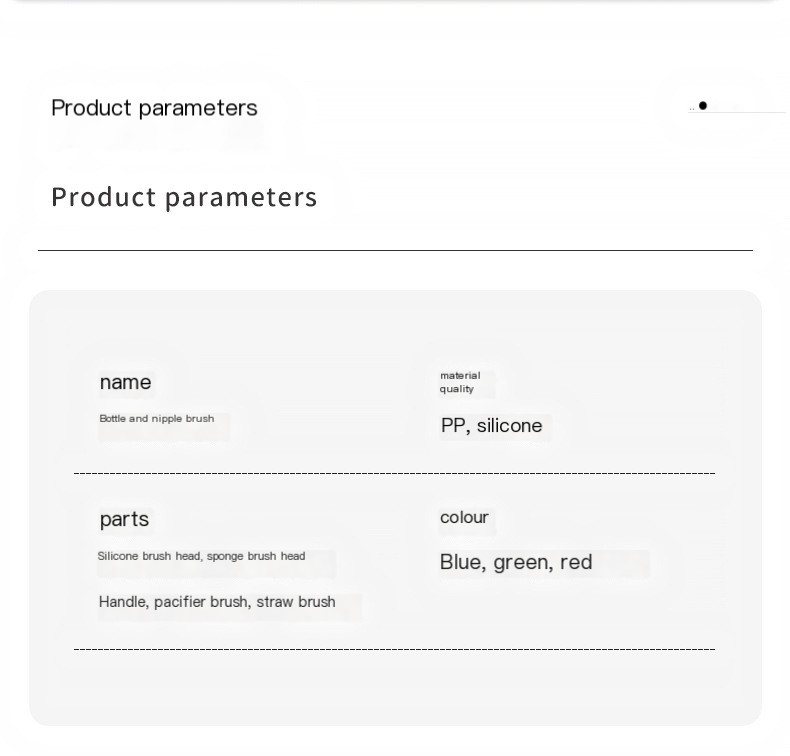
Task: Click the "colour" field label
Action: (x=464, y=517)
